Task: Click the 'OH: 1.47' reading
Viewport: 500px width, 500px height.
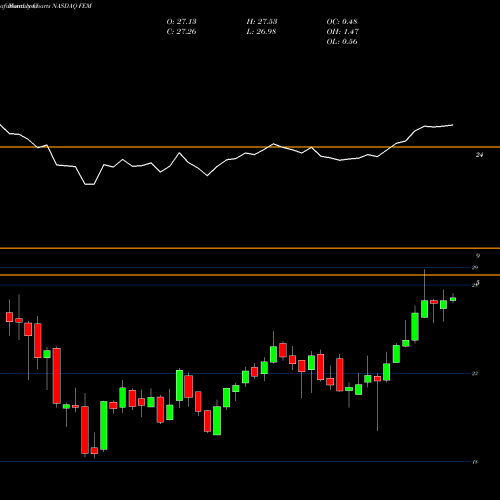Action: [x=342, y=31]
